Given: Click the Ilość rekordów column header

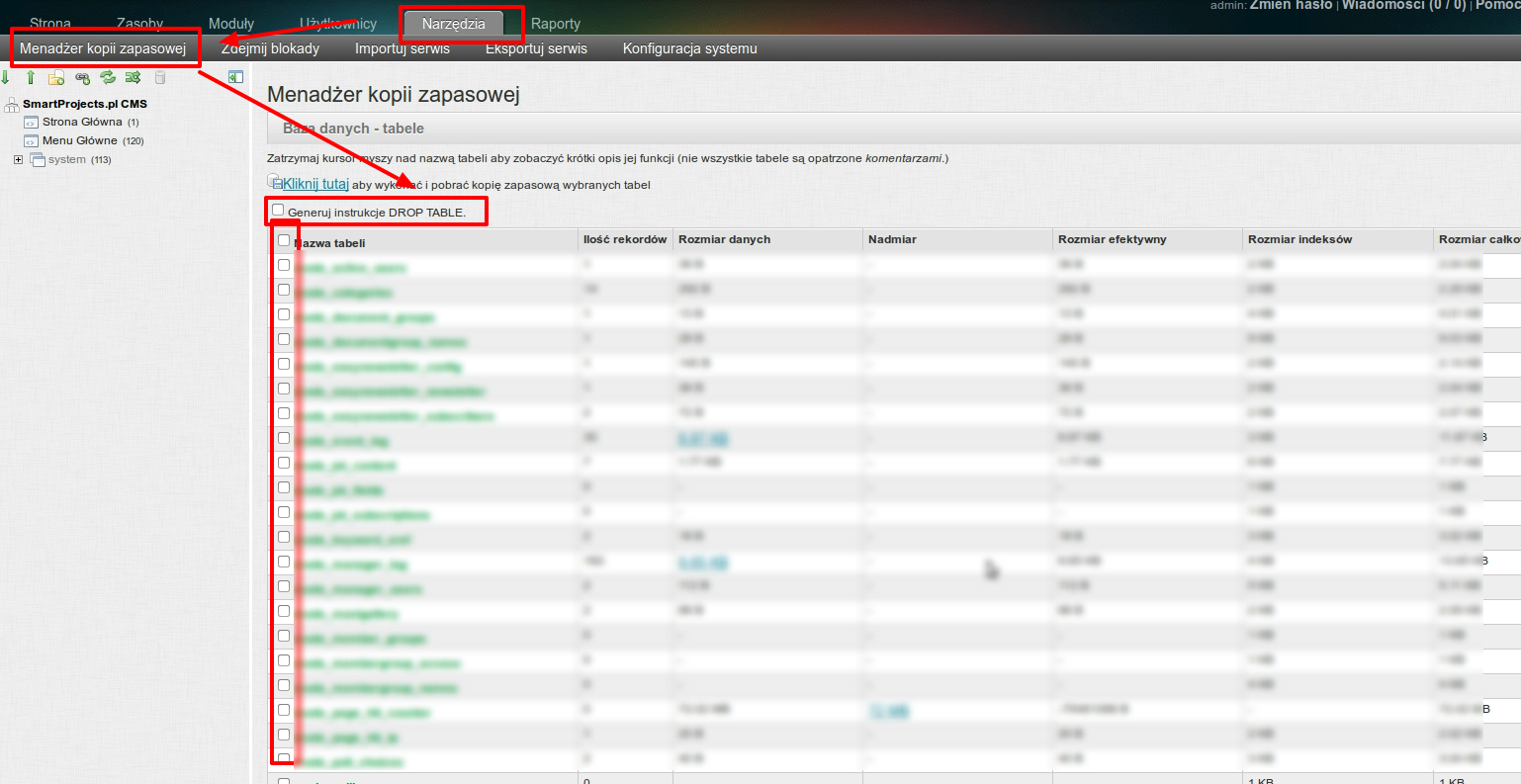Looking at the screenshot, I should (x=625, y=239).
